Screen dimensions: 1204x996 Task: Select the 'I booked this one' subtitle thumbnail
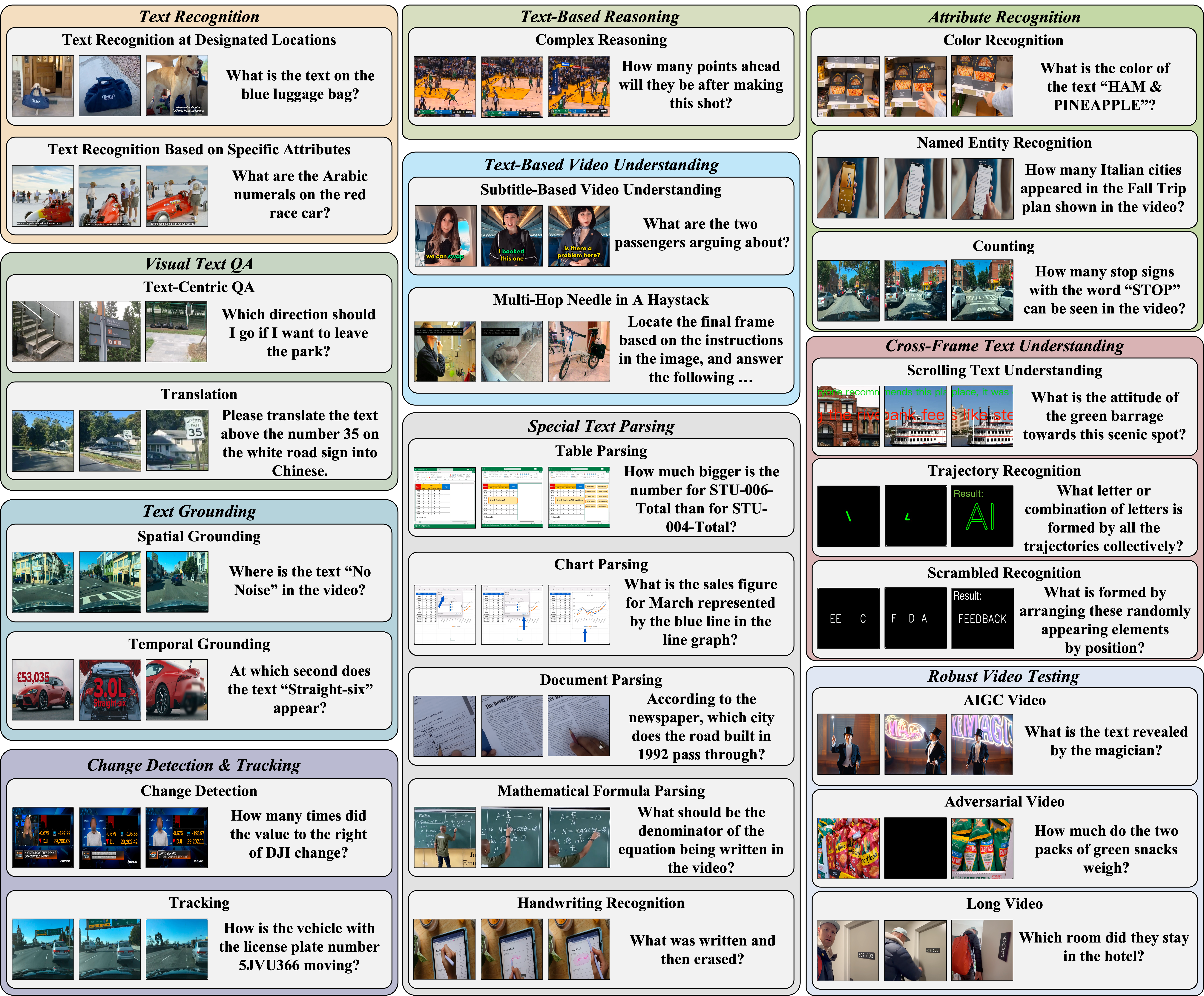pos(512,236)
